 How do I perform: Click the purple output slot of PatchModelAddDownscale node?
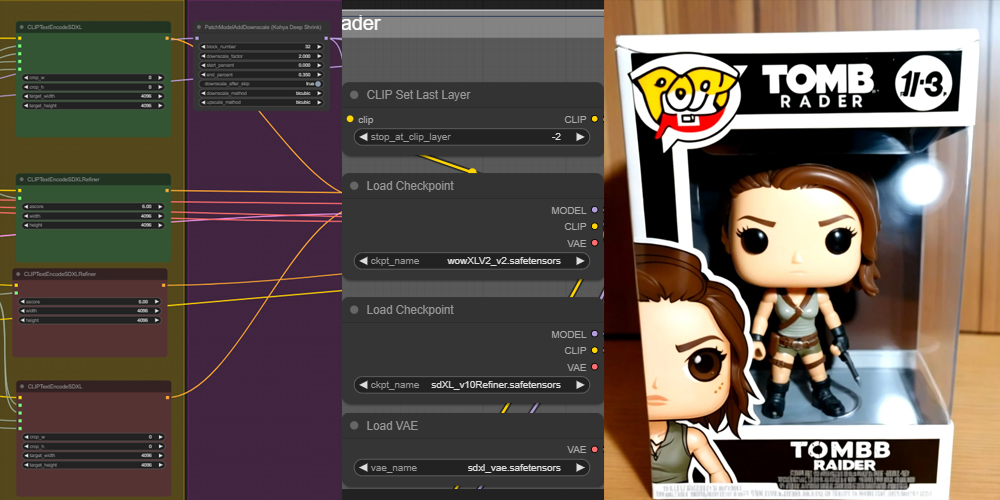tap(326, 38)
